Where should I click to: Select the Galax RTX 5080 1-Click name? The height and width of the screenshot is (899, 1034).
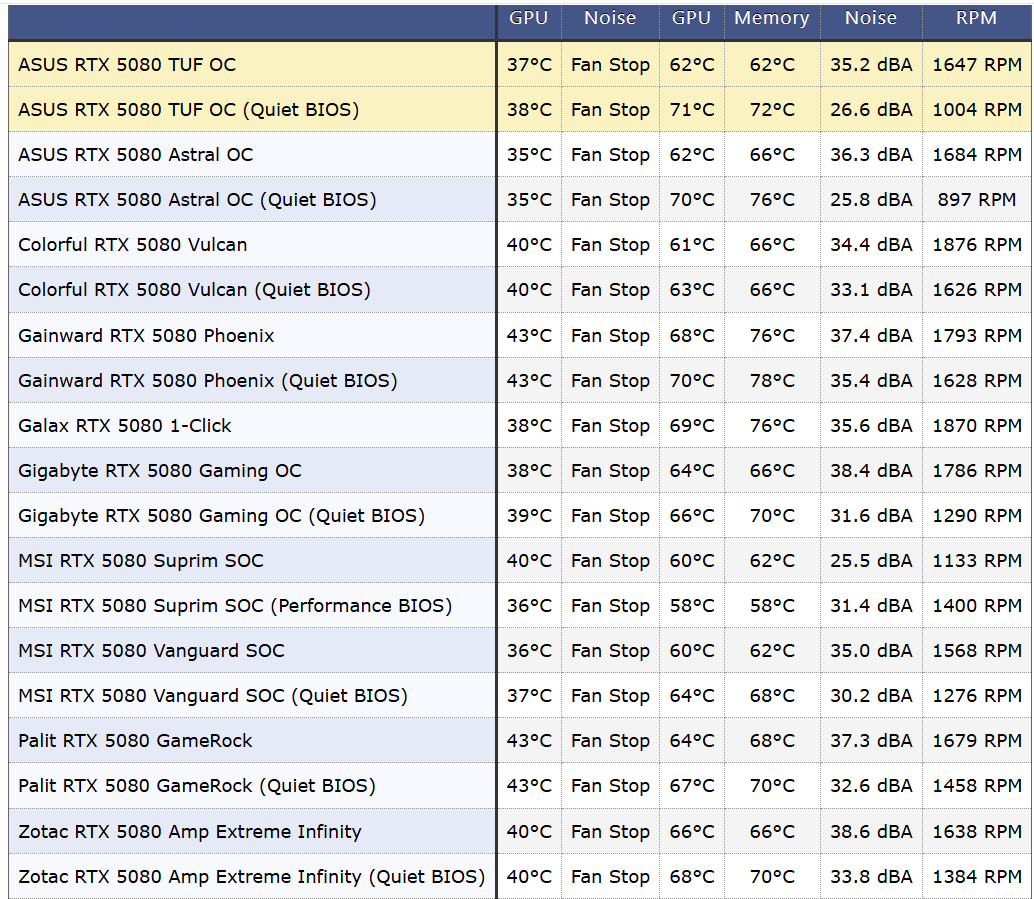coord(125,425)
